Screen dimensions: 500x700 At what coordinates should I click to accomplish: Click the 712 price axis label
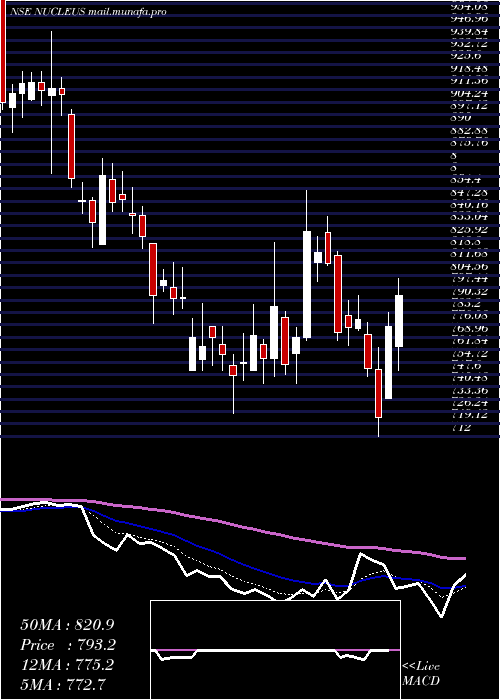click(461, 428)
